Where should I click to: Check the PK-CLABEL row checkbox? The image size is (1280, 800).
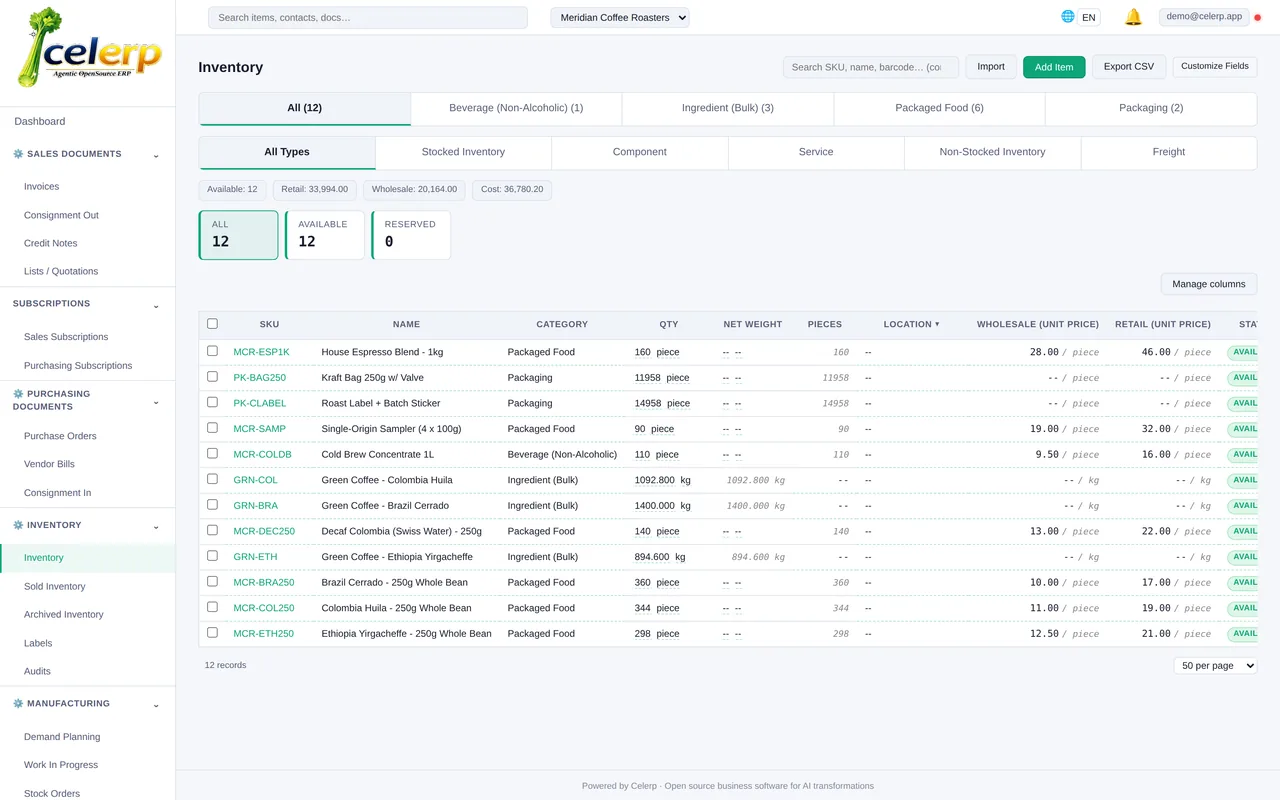(212, 402)
